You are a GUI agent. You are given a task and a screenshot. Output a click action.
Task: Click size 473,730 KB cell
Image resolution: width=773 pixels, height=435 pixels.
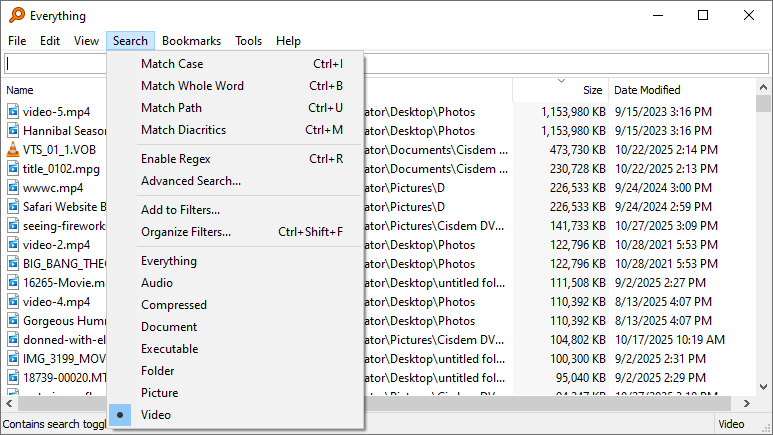[x=577, y=149]
